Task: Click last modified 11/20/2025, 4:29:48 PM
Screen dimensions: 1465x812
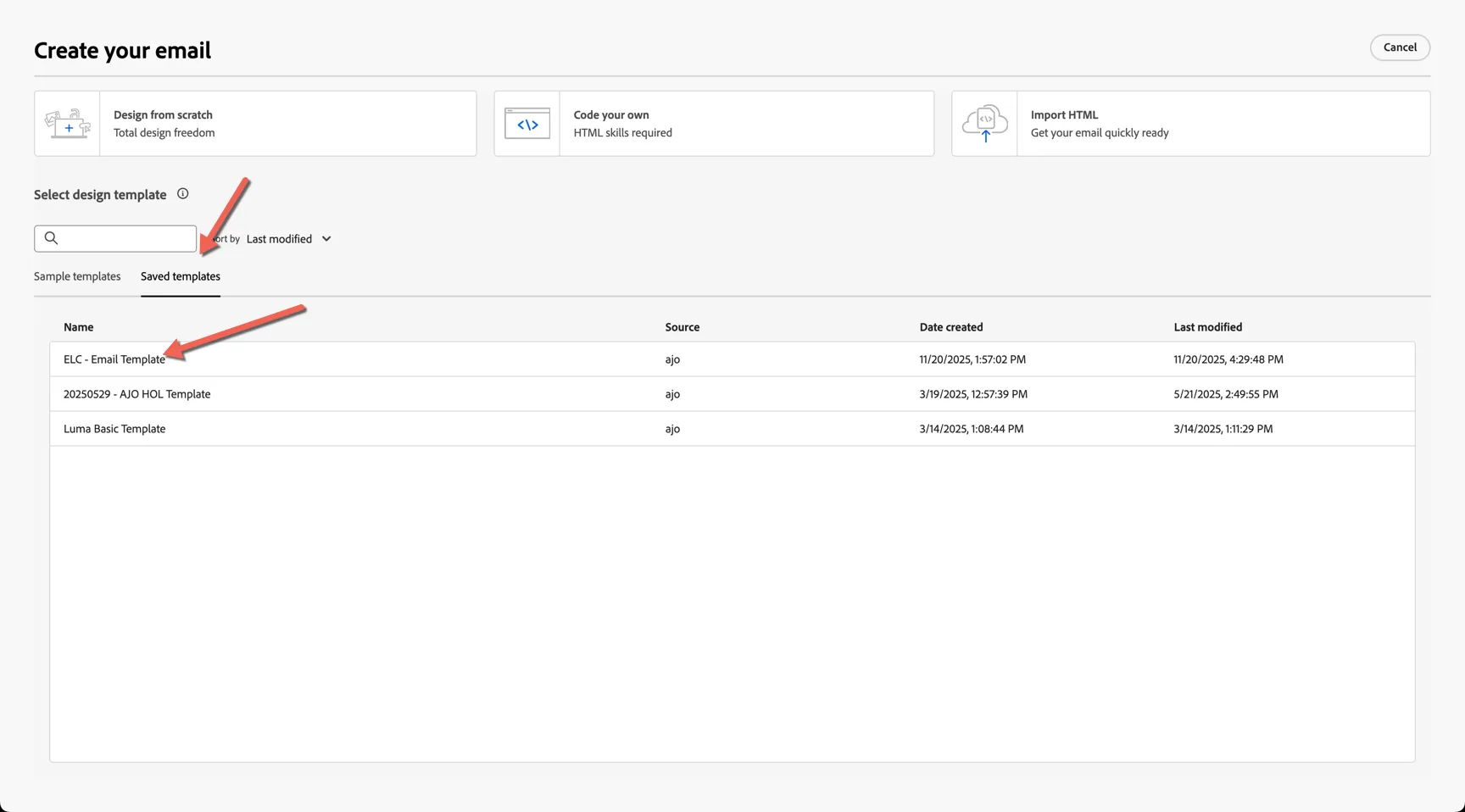Action: click(1228, 359)
